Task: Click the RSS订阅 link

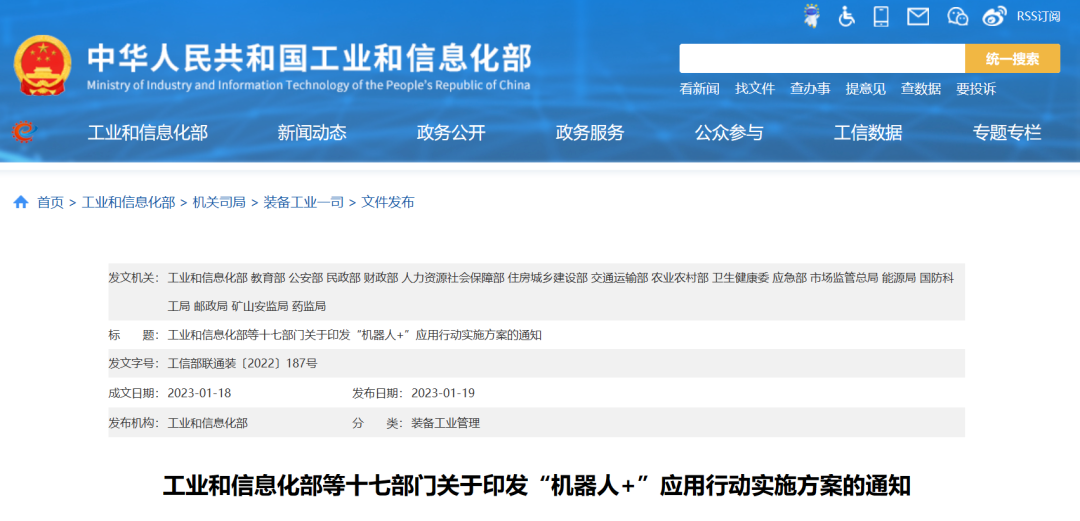Action: pos(1038,16)
